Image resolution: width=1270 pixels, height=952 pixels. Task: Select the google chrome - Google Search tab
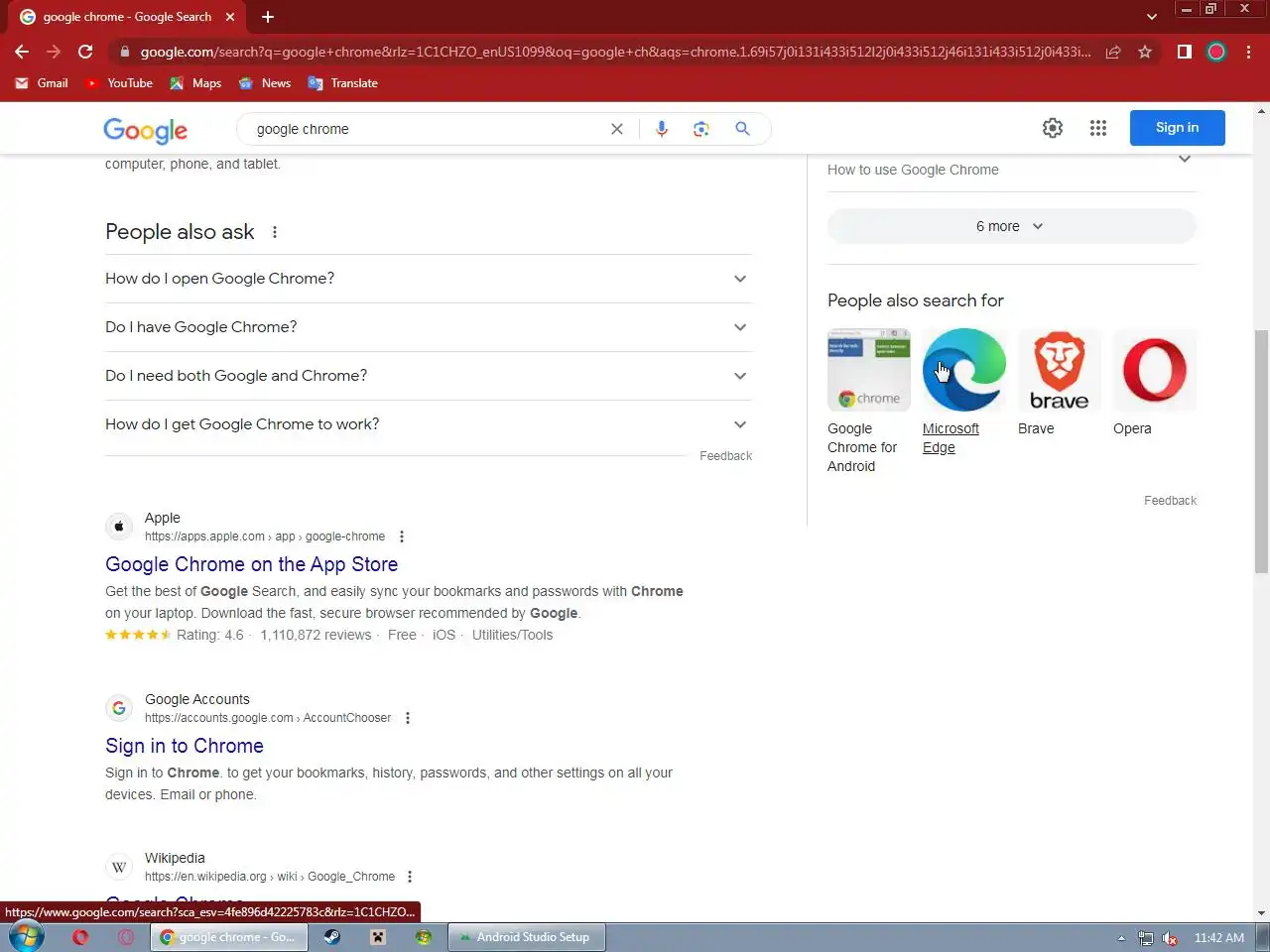129,17
